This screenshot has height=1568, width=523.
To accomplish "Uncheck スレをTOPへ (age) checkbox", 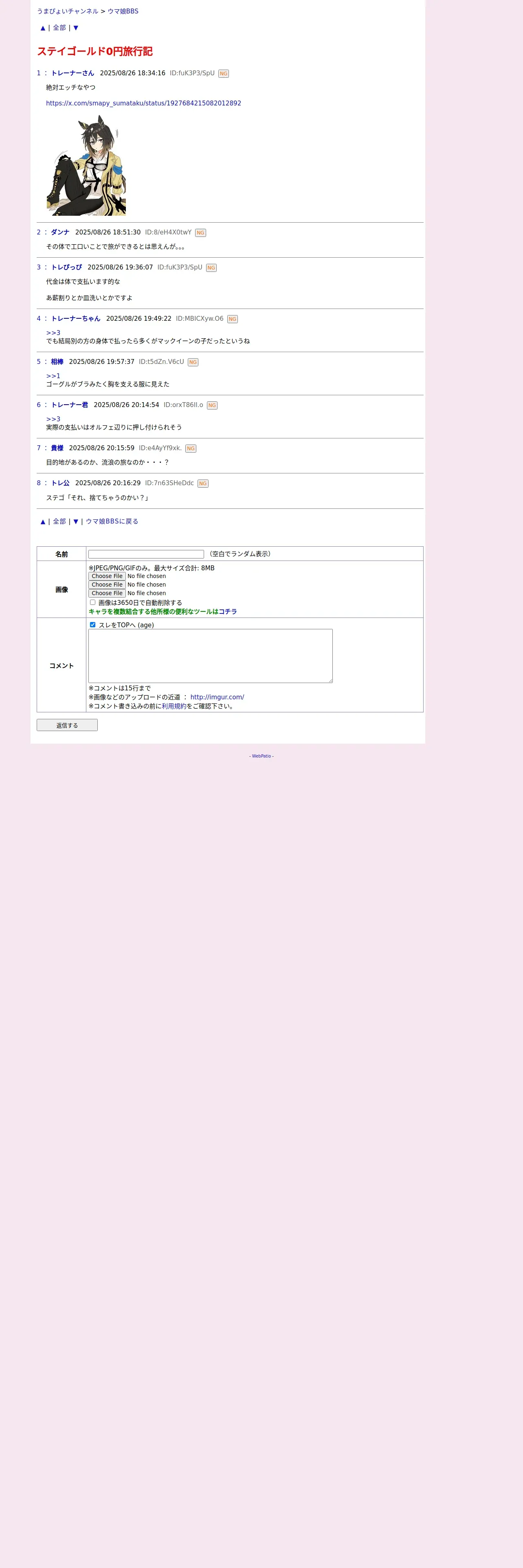I will 92,625.
